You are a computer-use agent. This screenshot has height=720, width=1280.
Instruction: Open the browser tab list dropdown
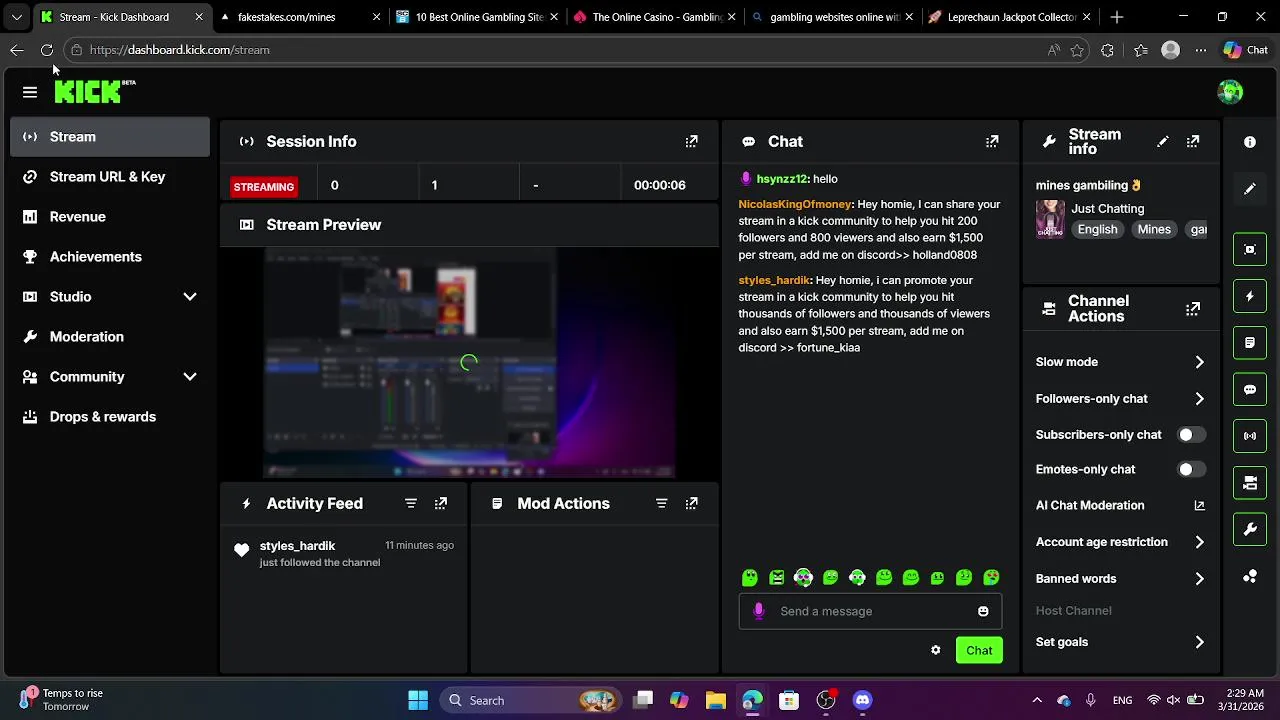(x=16, y=17)
